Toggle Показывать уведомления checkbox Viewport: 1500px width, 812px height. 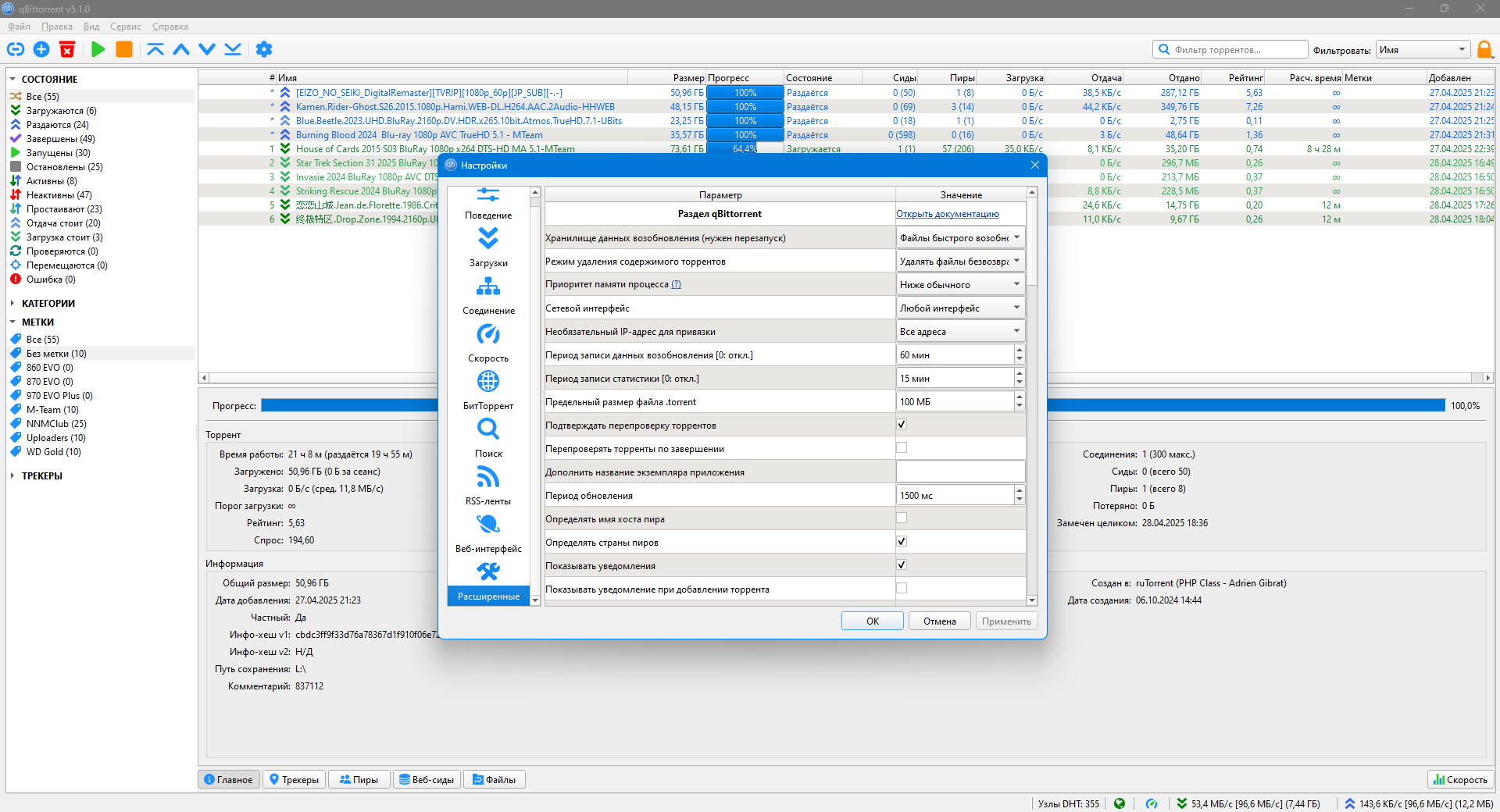point(902,565)
